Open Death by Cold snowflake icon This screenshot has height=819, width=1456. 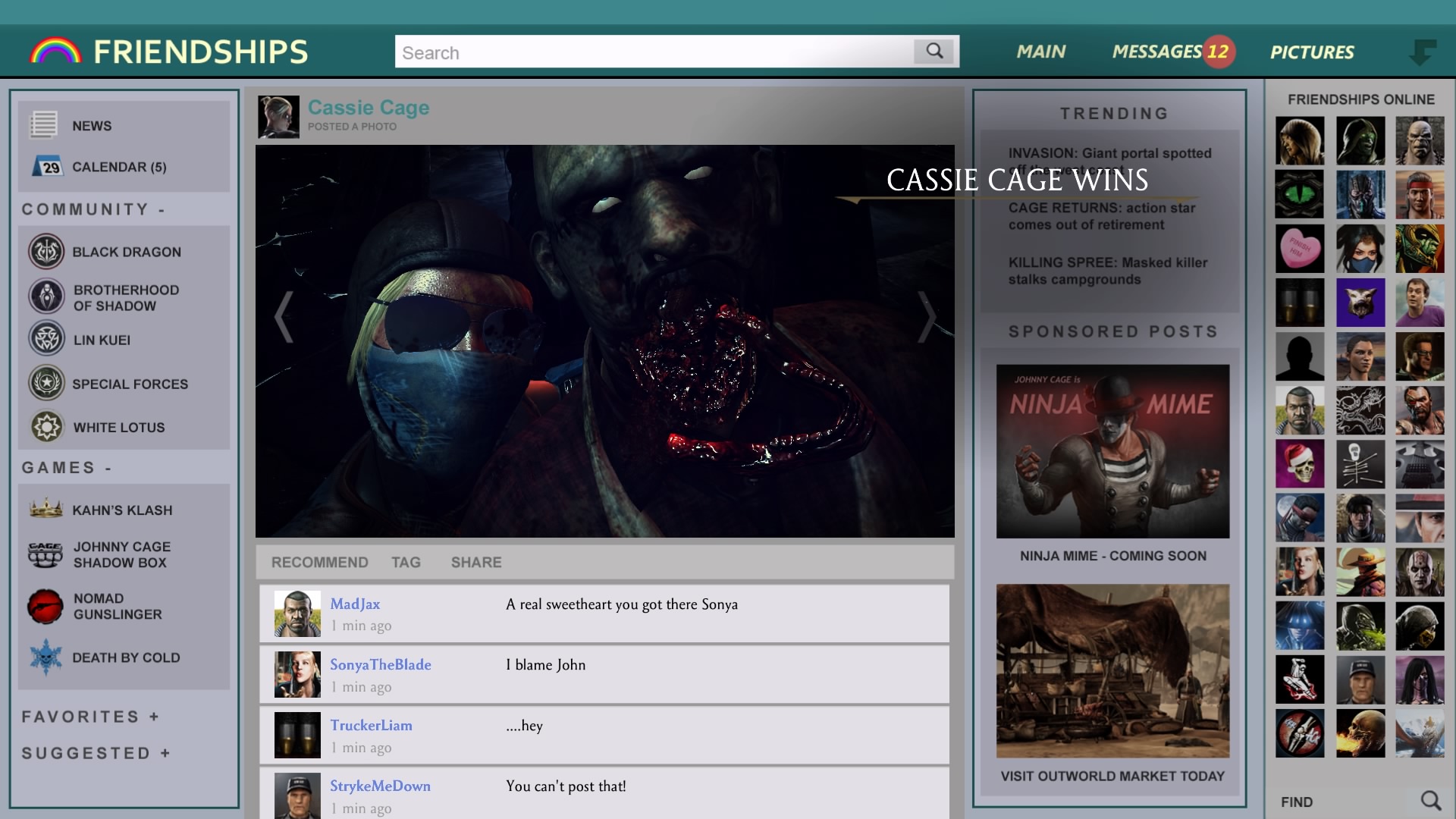tap(45, 657)
